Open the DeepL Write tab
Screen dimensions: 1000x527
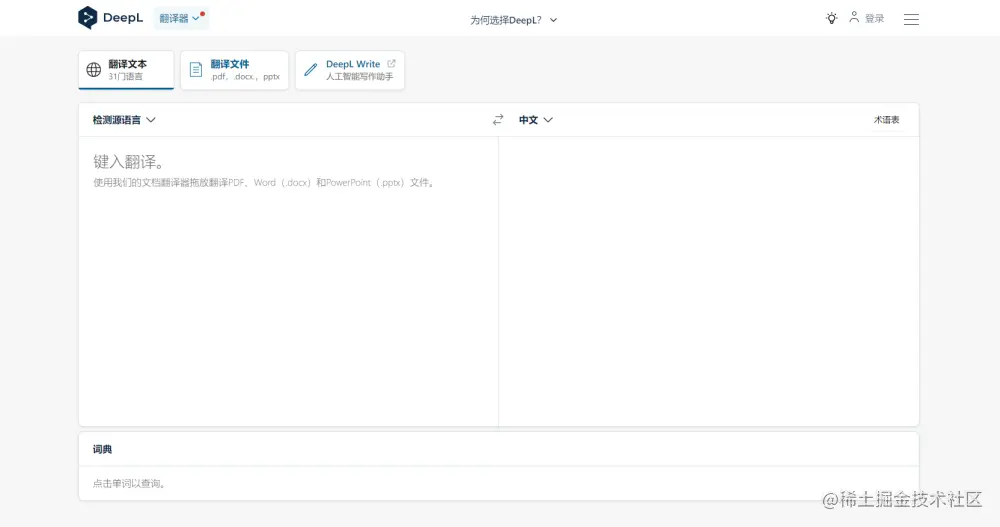[x=349, y=70]
